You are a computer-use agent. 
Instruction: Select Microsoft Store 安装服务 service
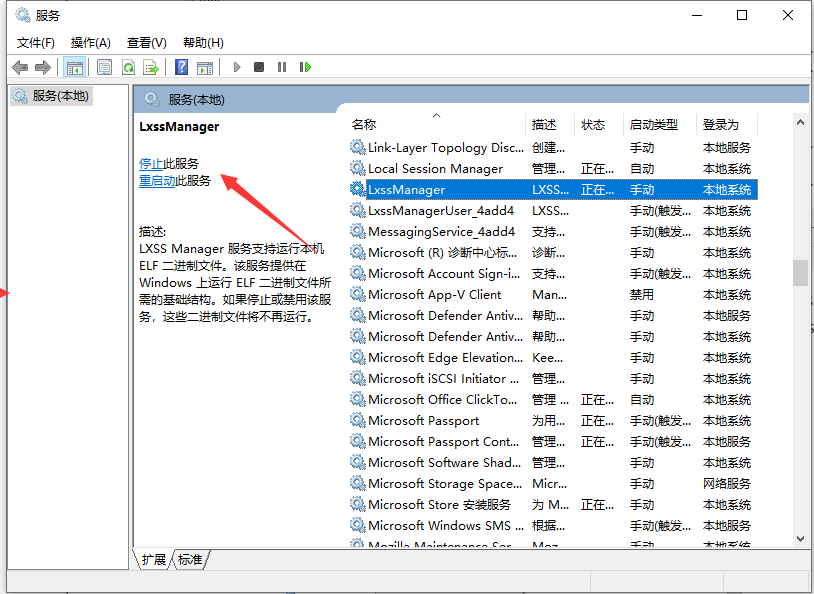(553, 505)
